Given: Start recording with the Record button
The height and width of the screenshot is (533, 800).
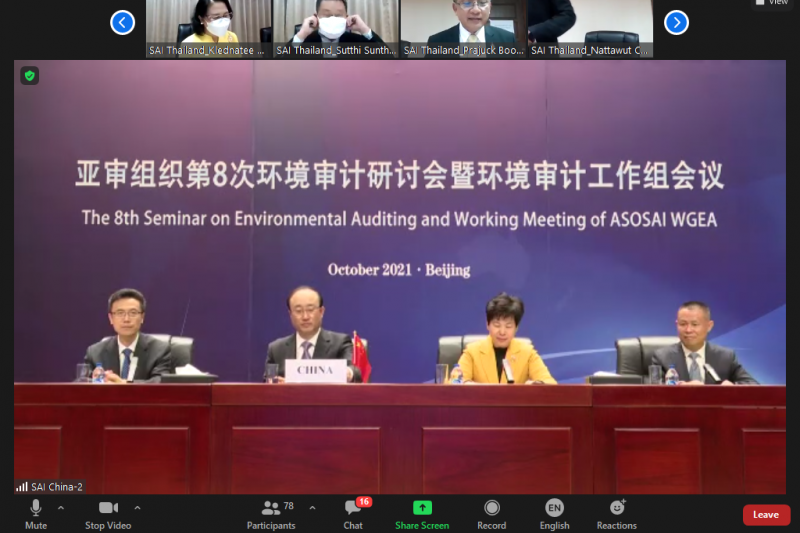Looking at the screenshot, I should pyautogui.click(x=492, y=514).
